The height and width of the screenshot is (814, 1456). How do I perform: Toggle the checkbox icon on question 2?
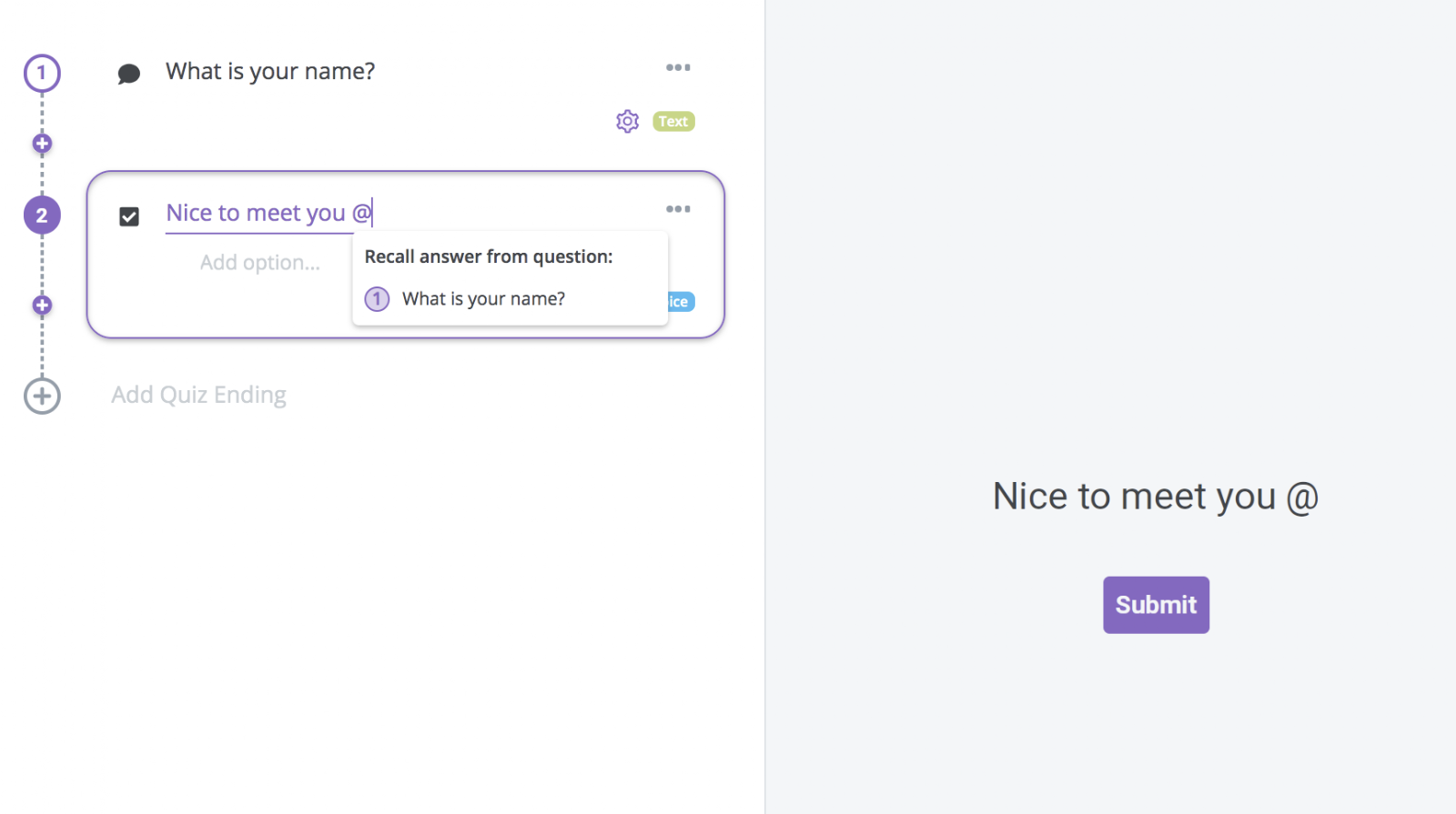tap(129, 216)
